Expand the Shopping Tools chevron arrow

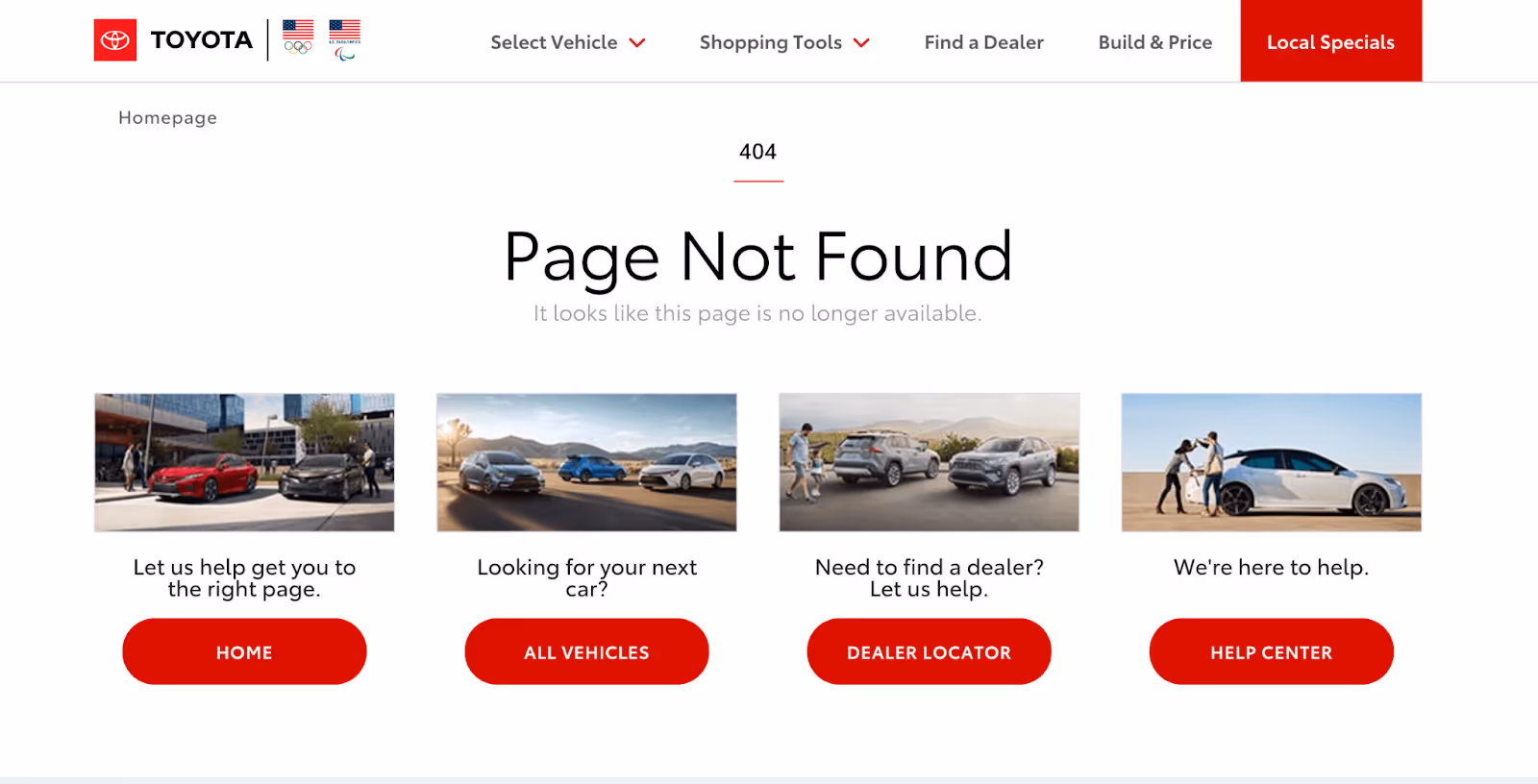pyautogui.click(x=861, y=42)
